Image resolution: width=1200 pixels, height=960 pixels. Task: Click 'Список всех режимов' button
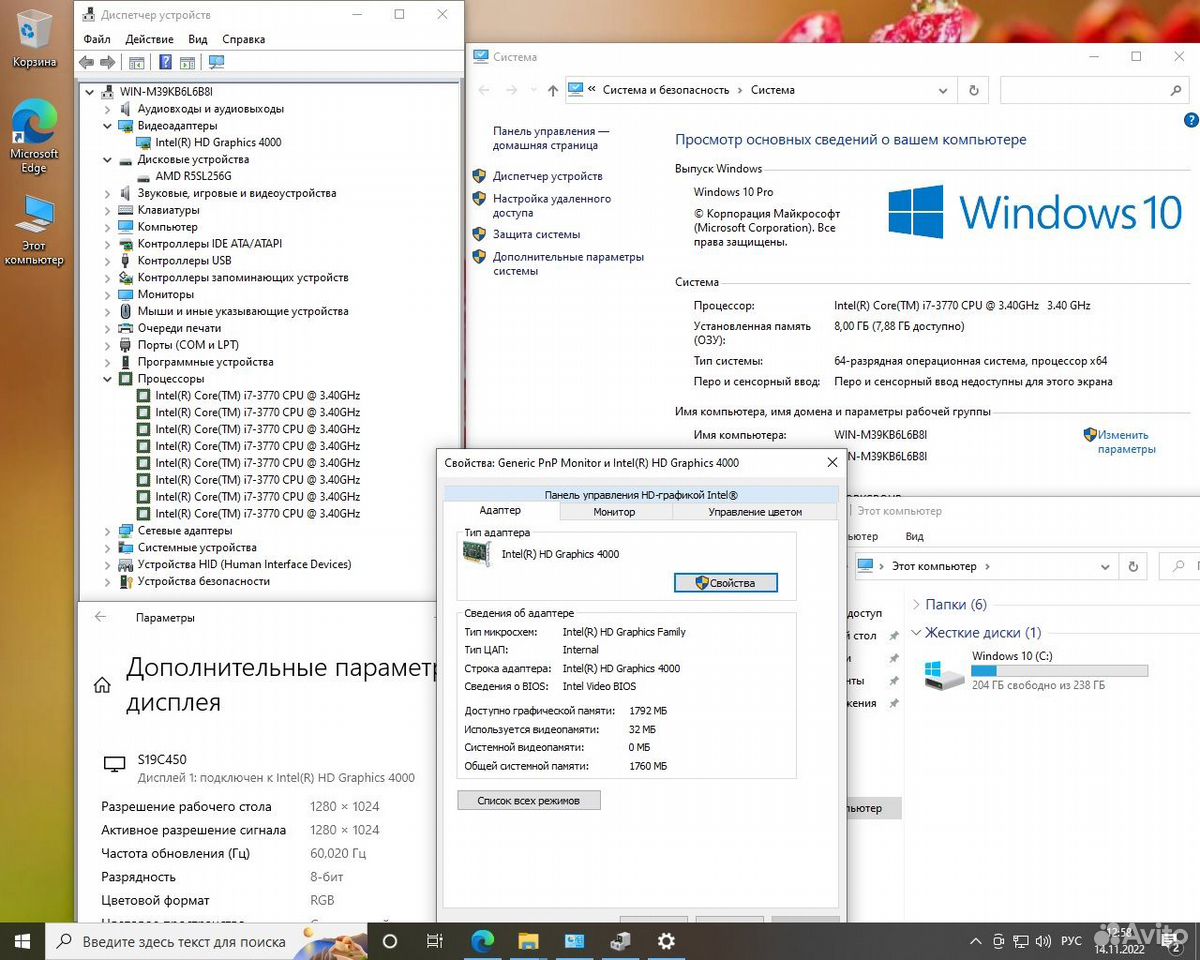click(x=529, y=800)
